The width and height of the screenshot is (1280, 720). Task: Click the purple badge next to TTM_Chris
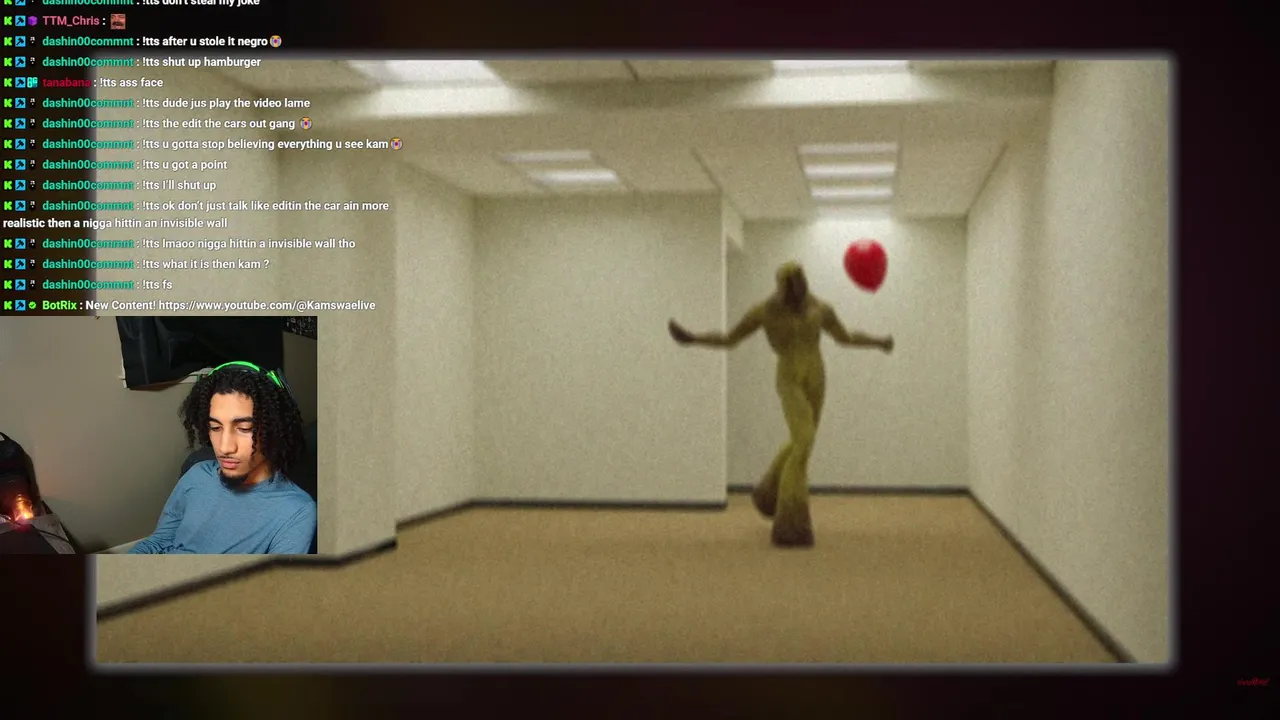(33, 21)
